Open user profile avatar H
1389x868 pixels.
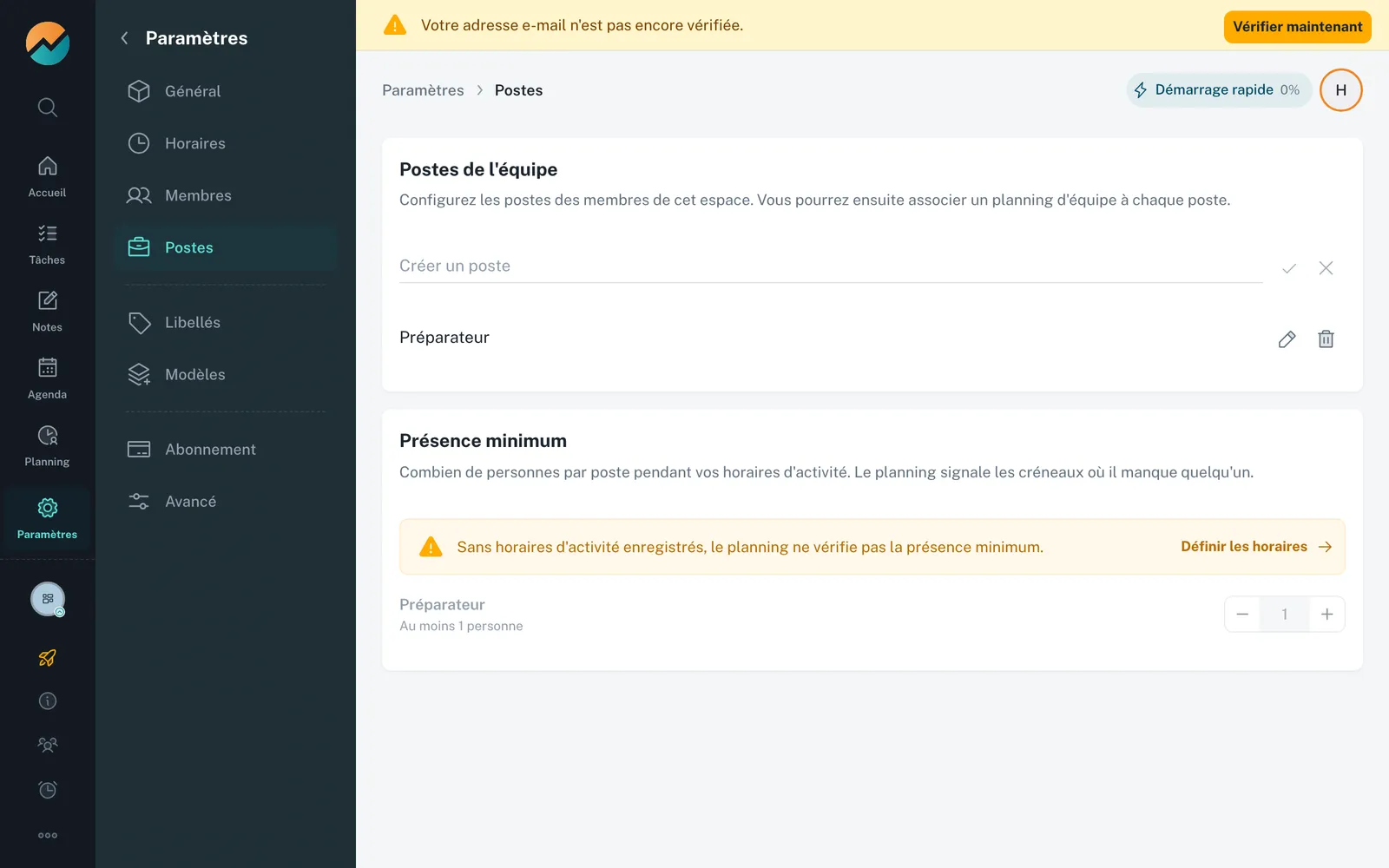pyautogui.click(x=1341, y=90)
